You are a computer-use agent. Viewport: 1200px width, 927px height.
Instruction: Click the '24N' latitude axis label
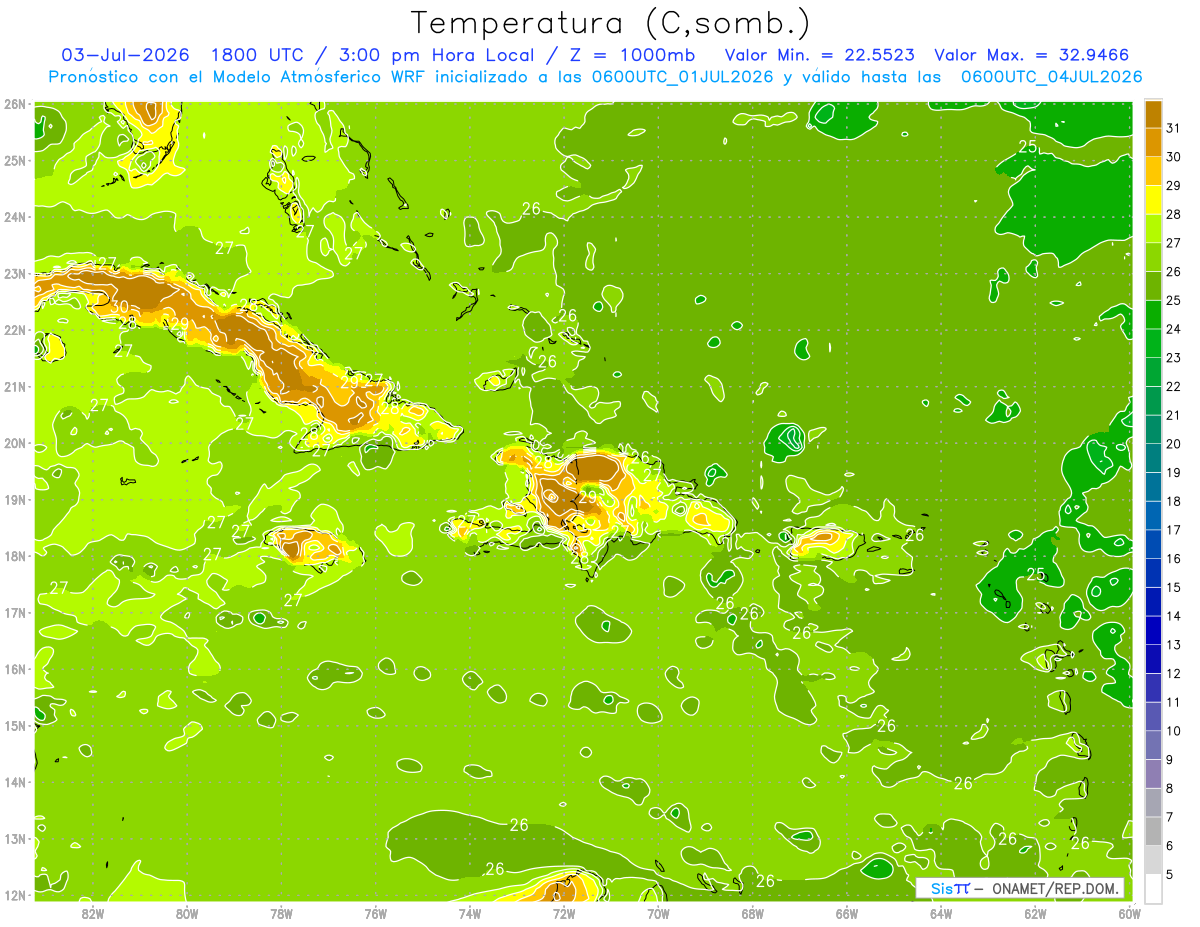[x=16, y=217]
